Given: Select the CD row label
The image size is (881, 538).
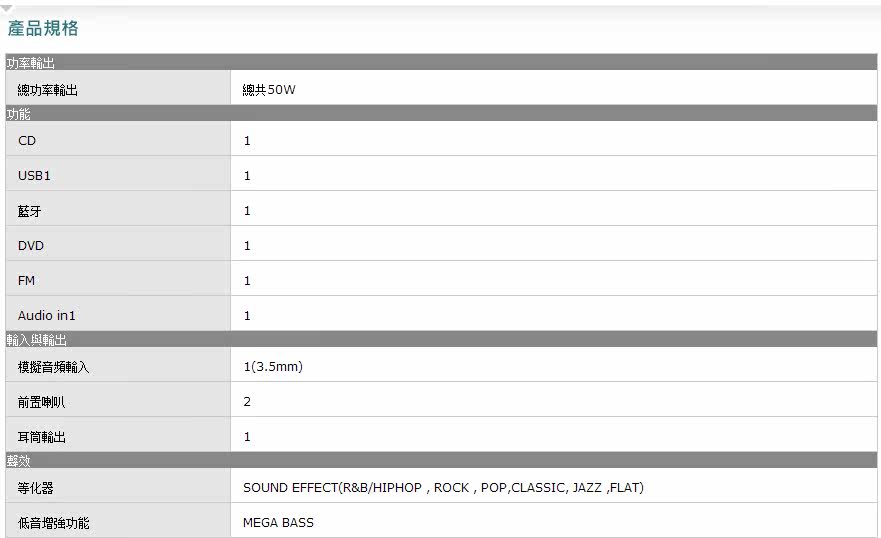Looking at the screenshot, I should [x=27, y=141].
